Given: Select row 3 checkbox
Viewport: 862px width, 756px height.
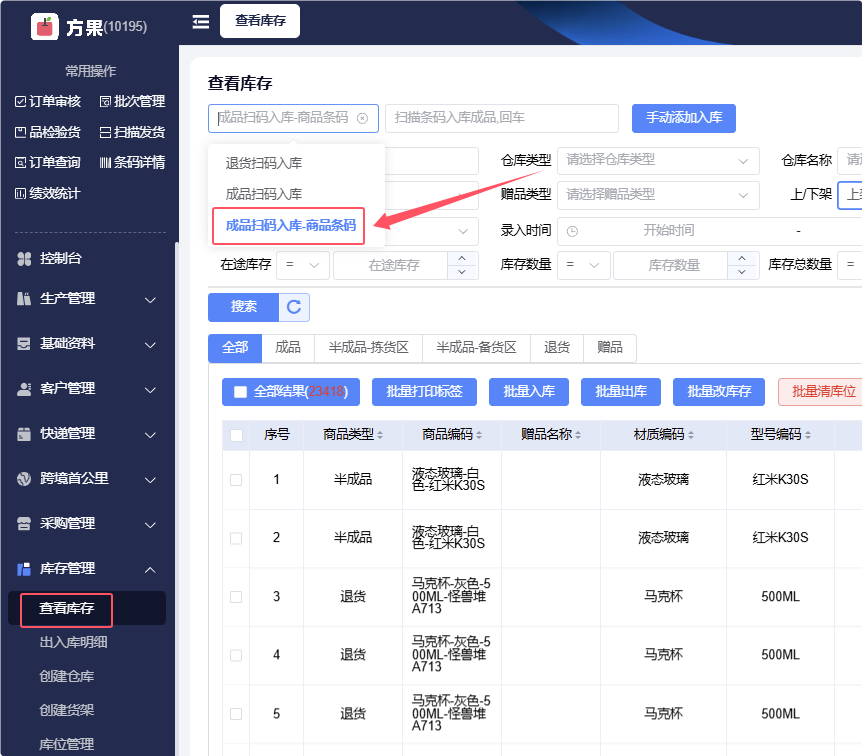Looking at the screenshot, I should (x=236, y=597).
